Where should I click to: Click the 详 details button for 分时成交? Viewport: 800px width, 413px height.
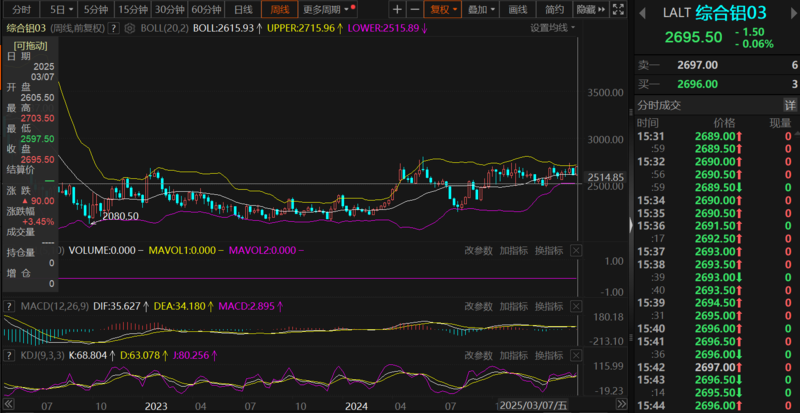click(x=790, y=105)
